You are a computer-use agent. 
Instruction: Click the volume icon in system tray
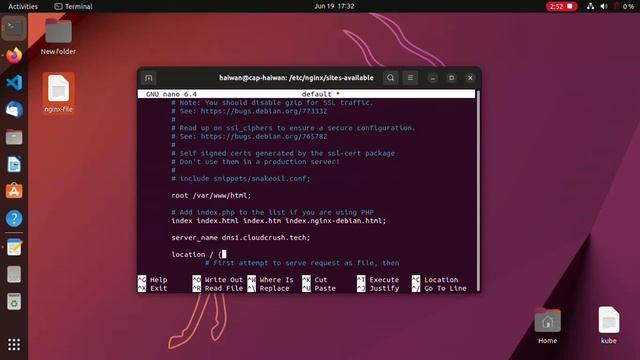click(604, 6)
